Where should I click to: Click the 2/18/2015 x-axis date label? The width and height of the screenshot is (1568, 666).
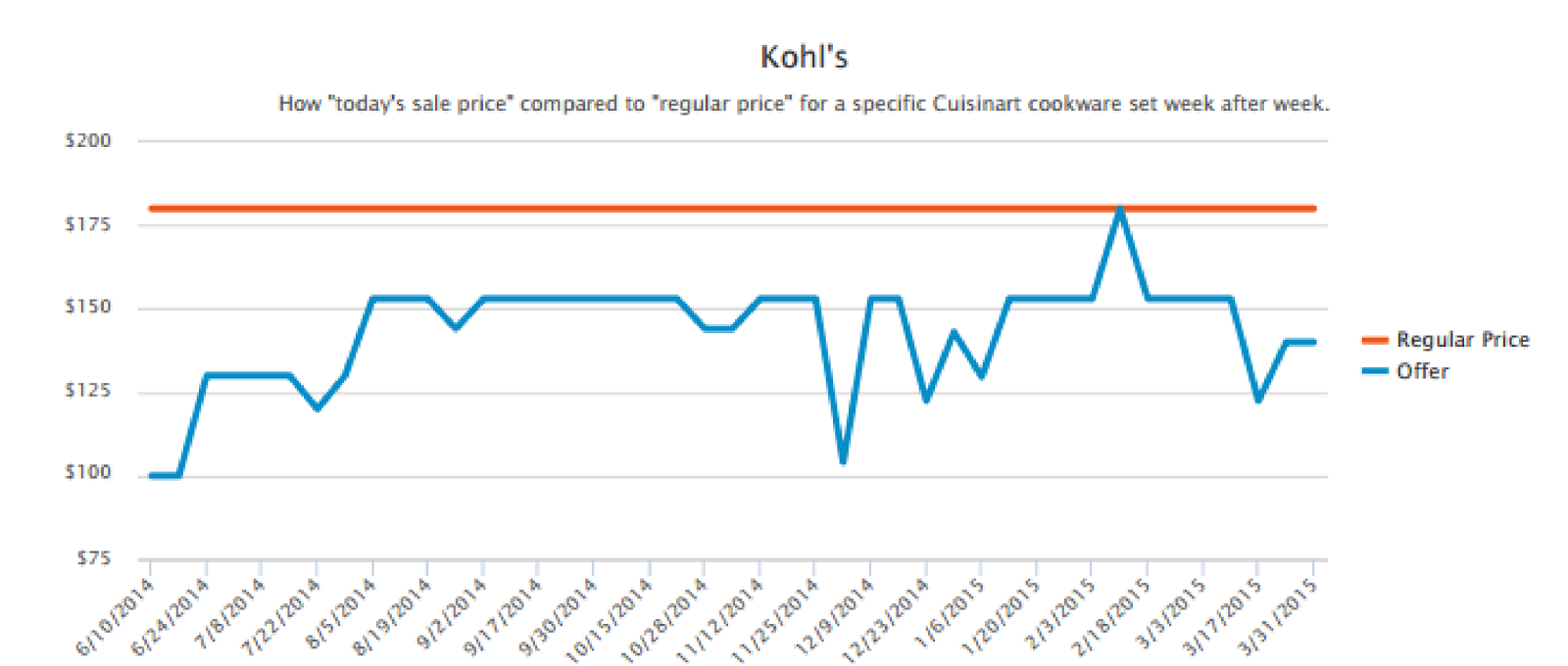[1112, 615]
